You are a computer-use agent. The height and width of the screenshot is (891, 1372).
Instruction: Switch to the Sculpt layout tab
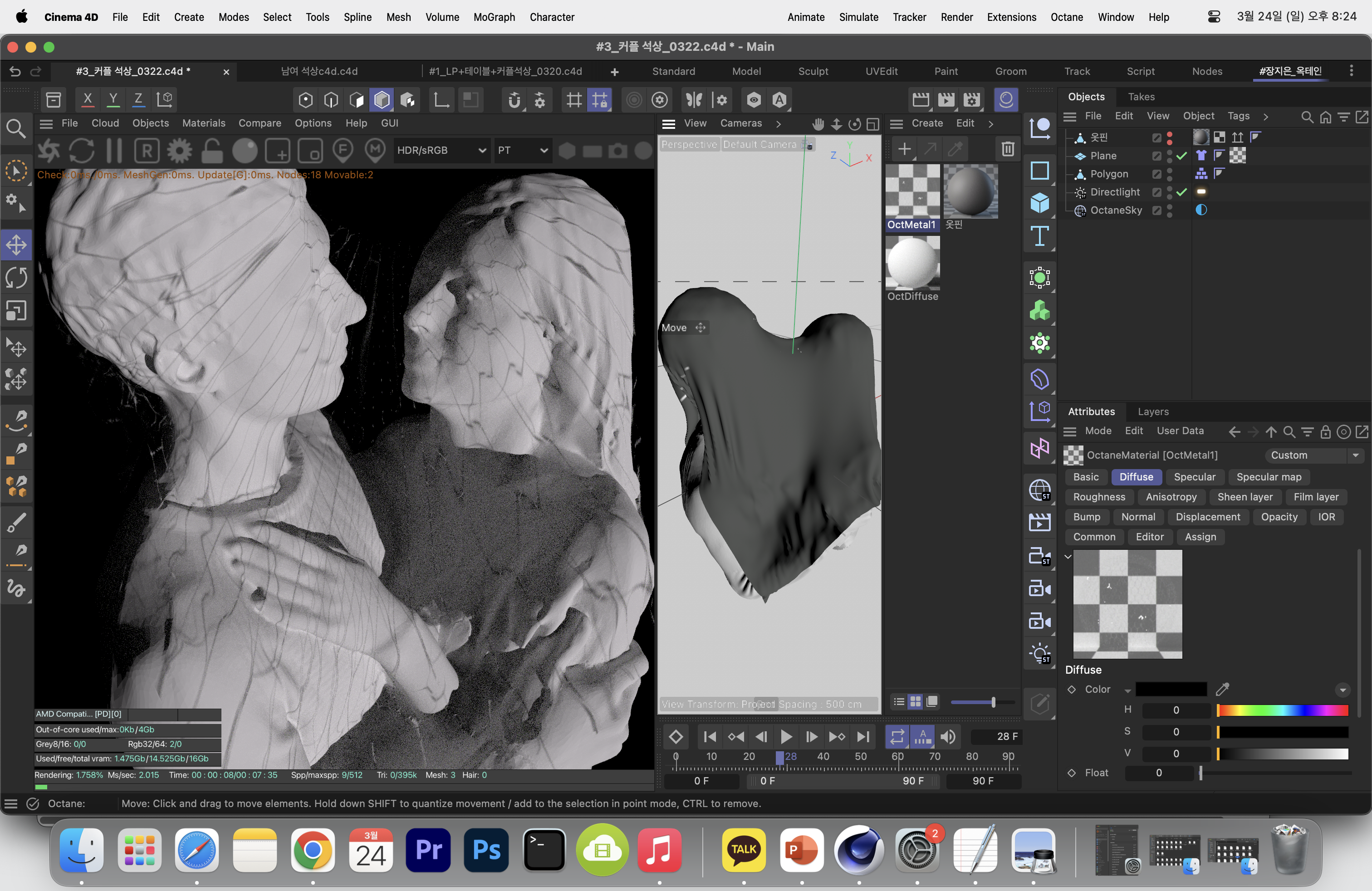(813, 71)
